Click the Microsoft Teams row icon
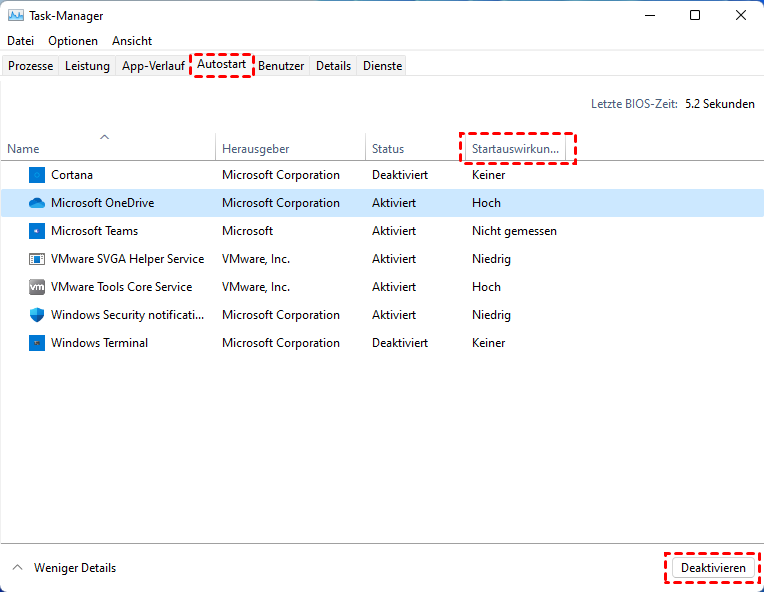Viewport: 764px width, 592px height. [37, 231]
